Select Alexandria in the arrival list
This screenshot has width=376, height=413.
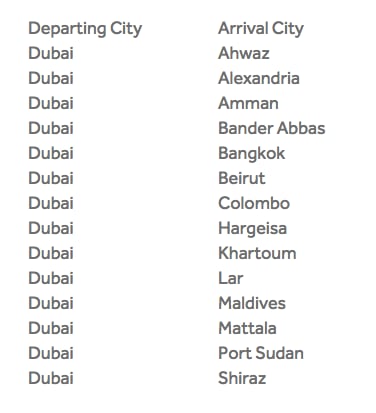pos(259,78)
